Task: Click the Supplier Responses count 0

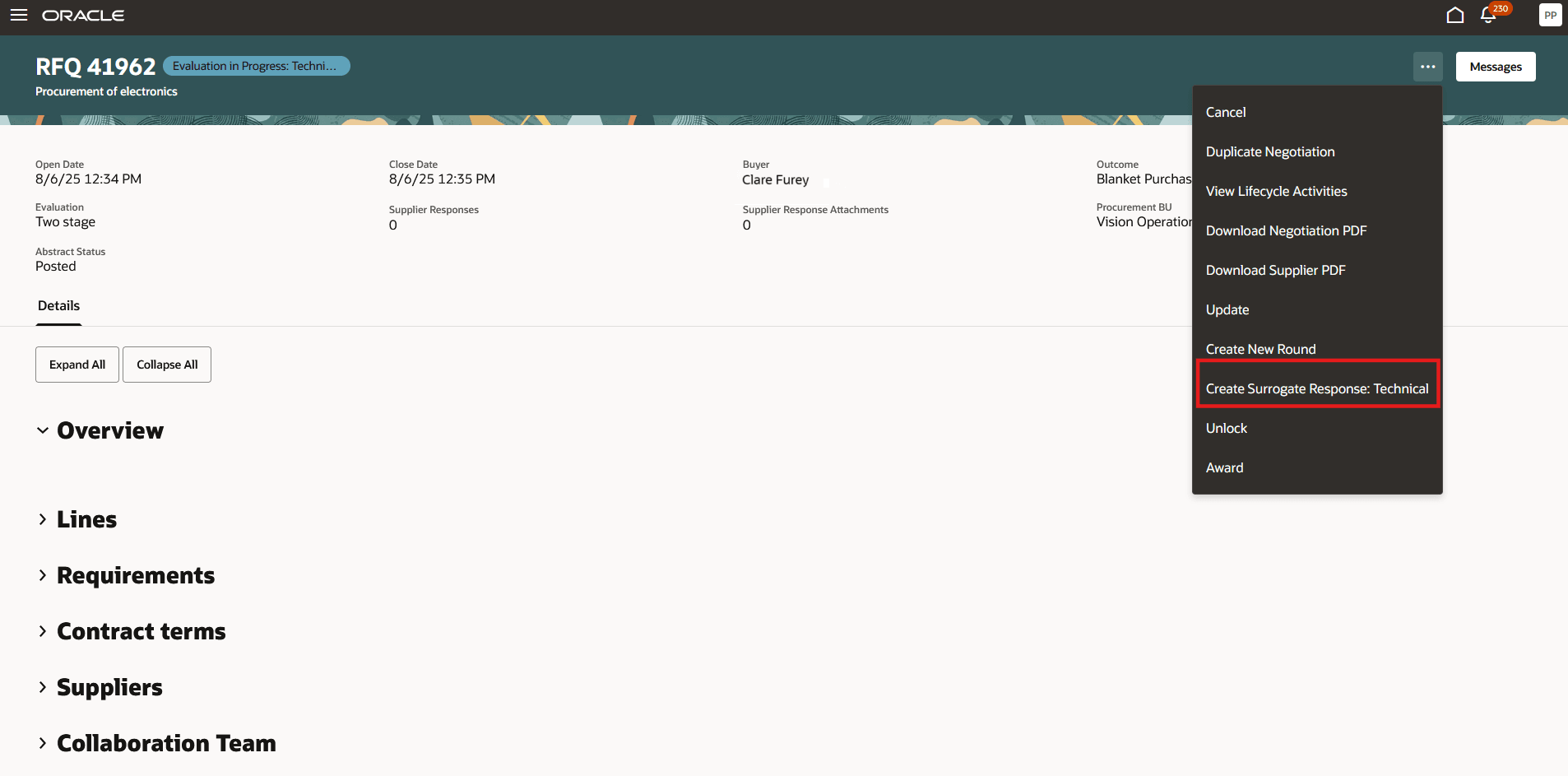Action: point(393,225)
